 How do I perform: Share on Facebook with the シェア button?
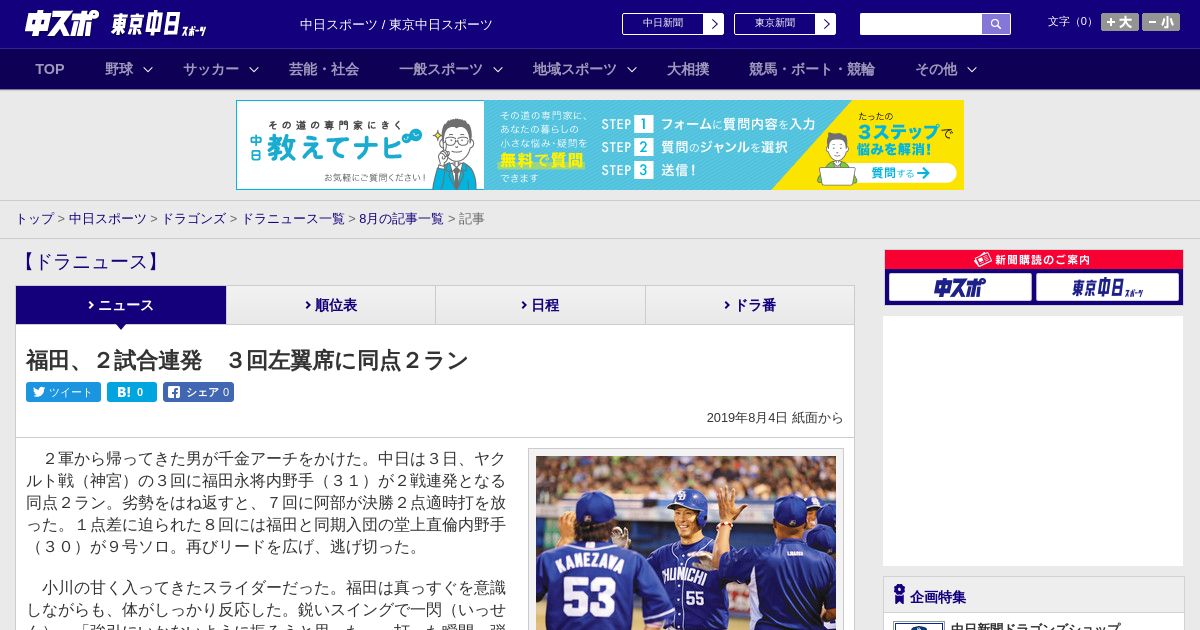[198, 392]
